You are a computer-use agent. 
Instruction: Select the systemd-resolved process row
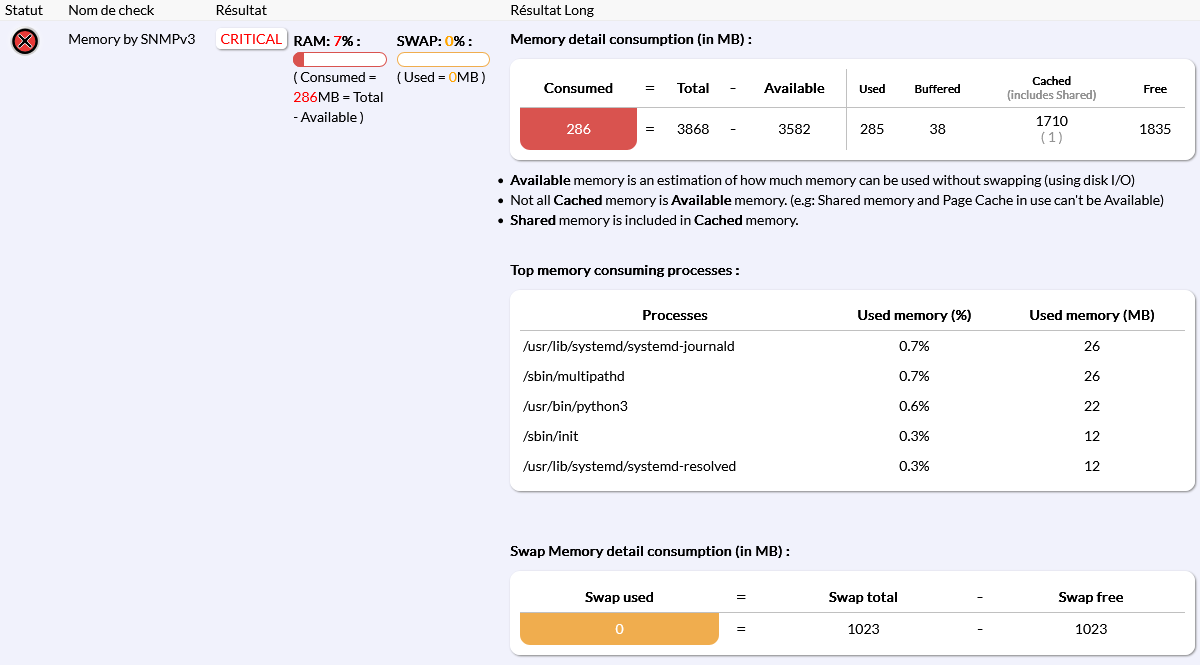coord(629,466)
